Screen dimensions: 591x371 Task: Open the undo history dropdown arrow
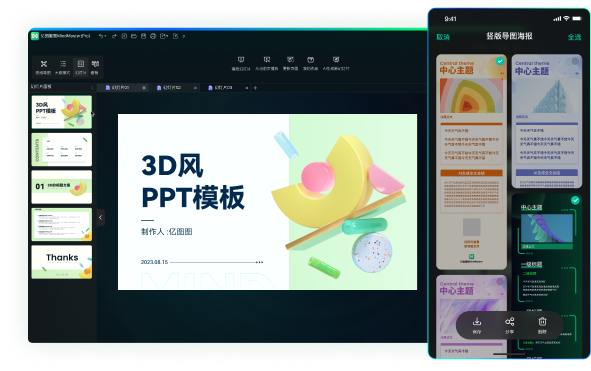106,37
